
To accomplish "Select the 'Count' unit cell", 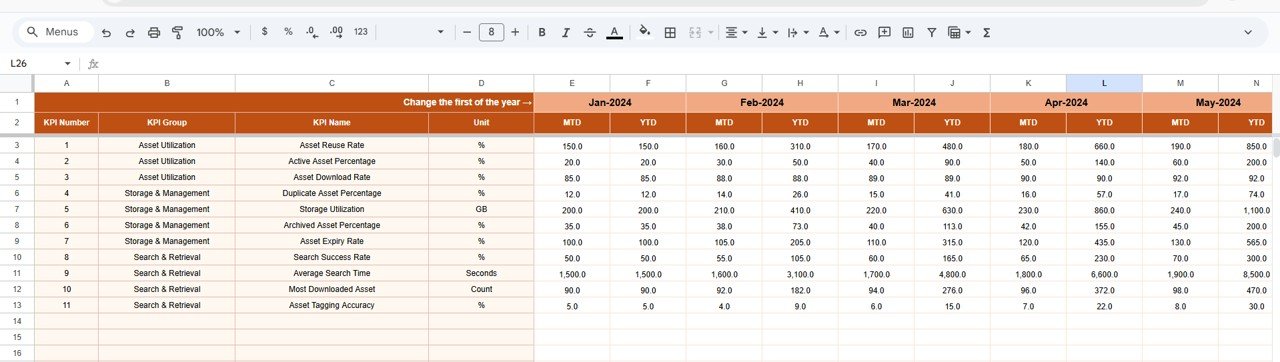I will click(481, 289).
